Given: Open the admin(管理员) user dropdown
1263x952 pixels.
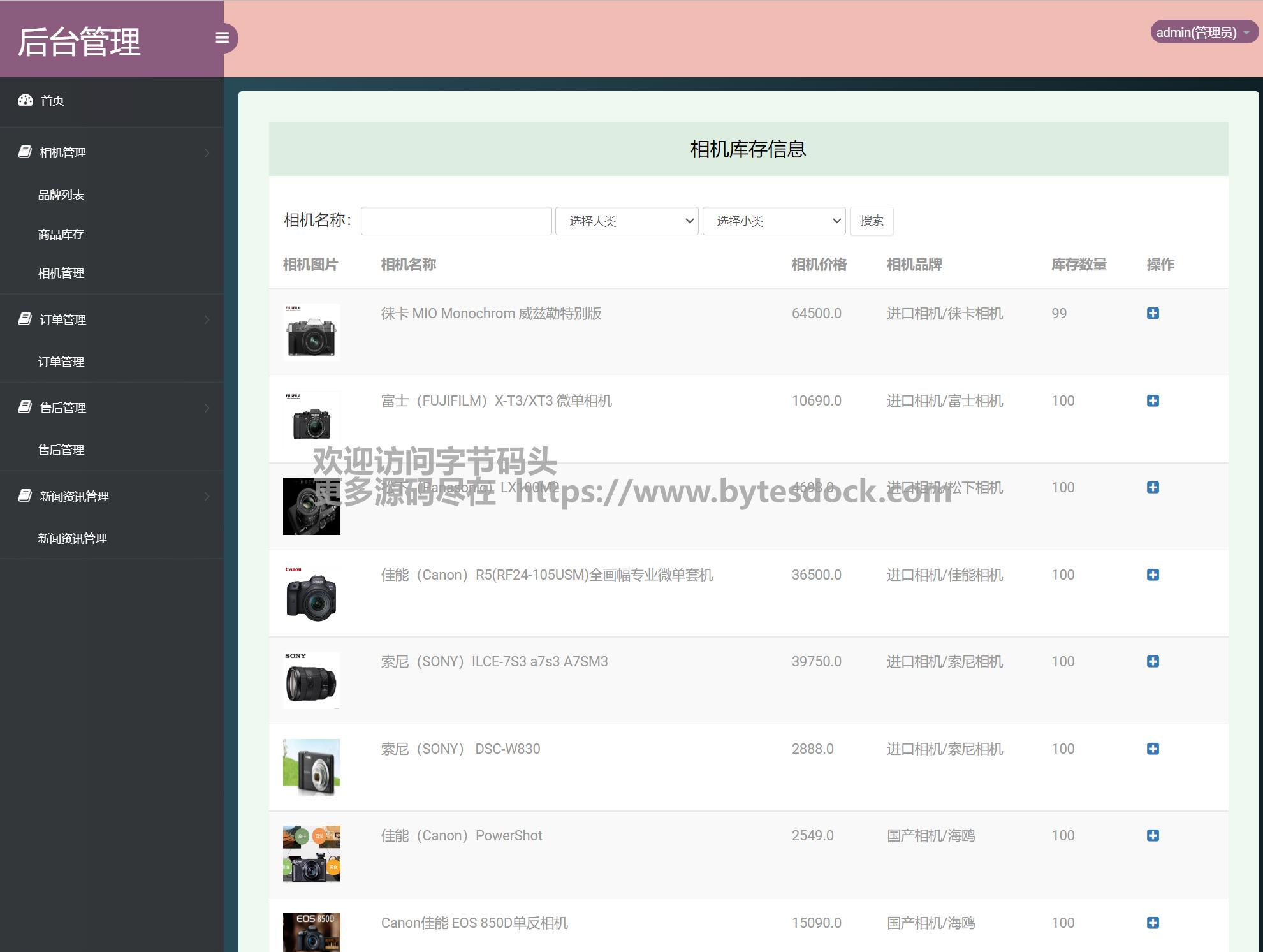Looking at the screenshot, I should [1202, 33].
